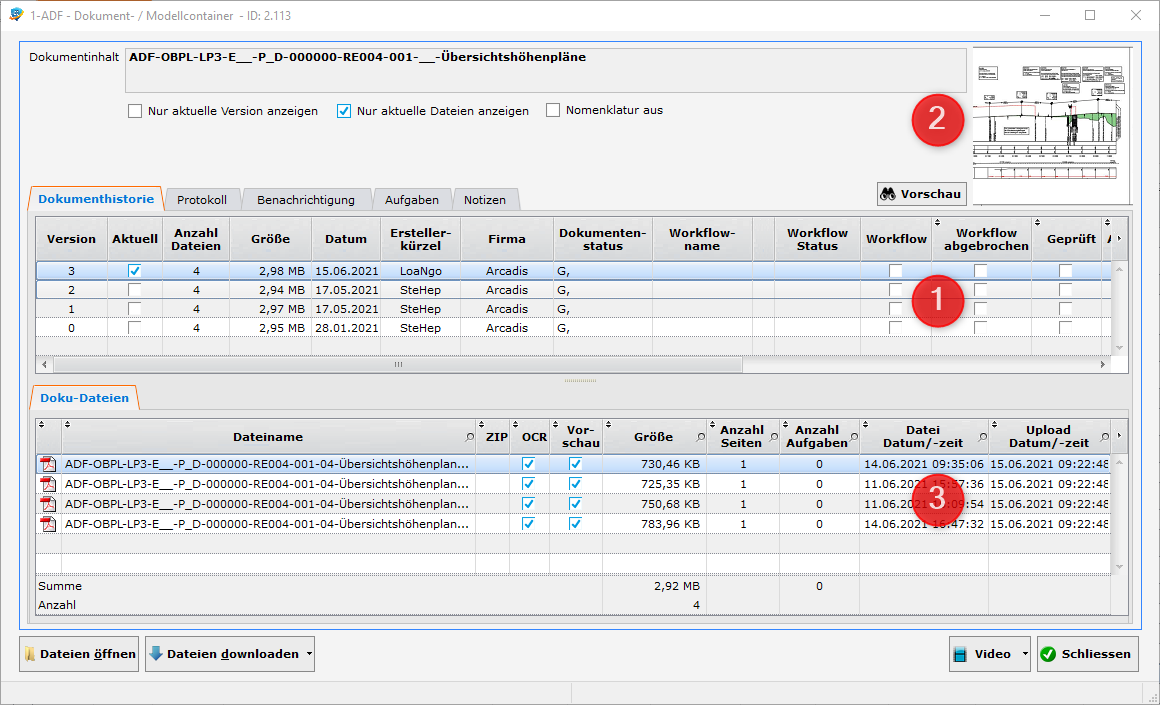
Task: Toggle the 'Nomenklatur aus' checkbox
Action: (553, 111)
